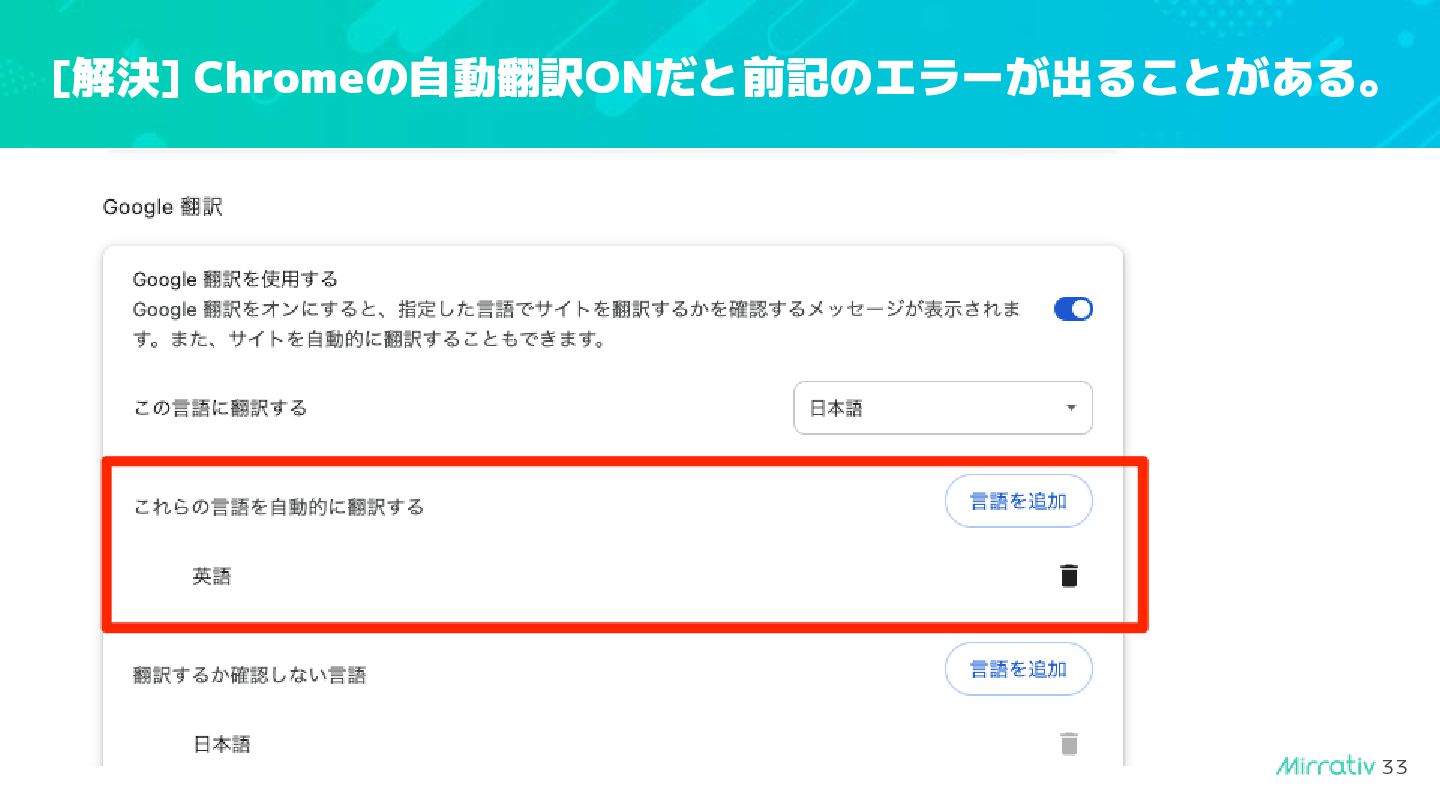This screenshot has height=810, width=1440.
Task: Click the slide page number 33
Action: coord(1395,768)
